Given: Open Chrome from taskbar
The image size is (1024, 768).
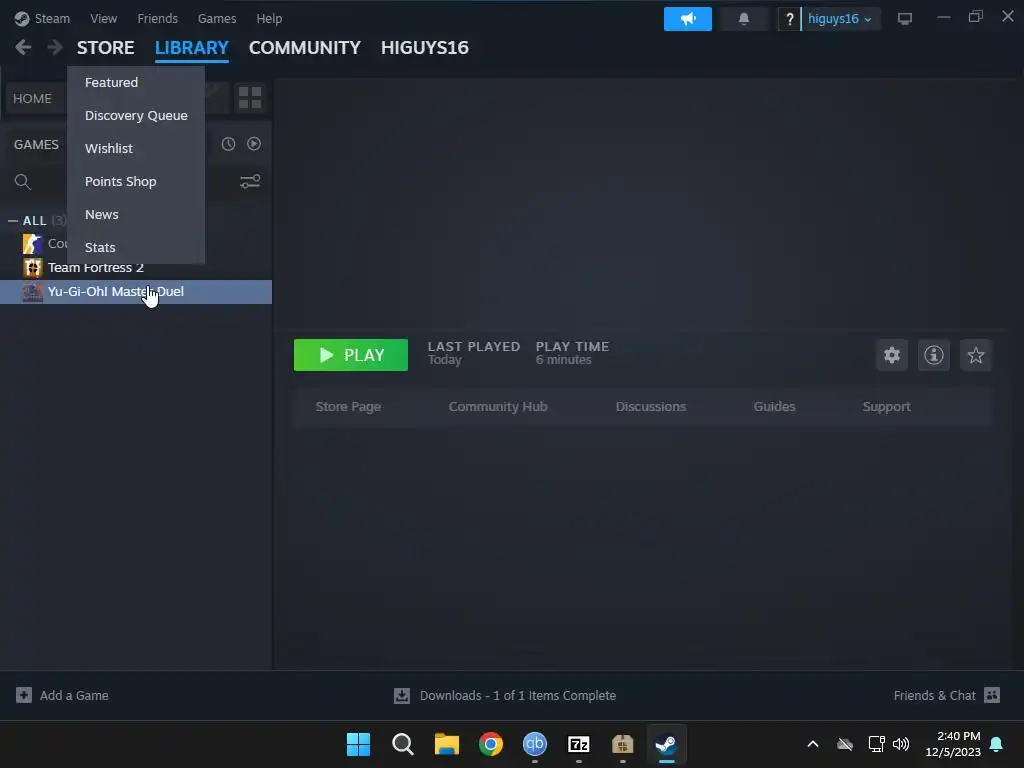Looking at the screenshot, I should pos(490,744).
